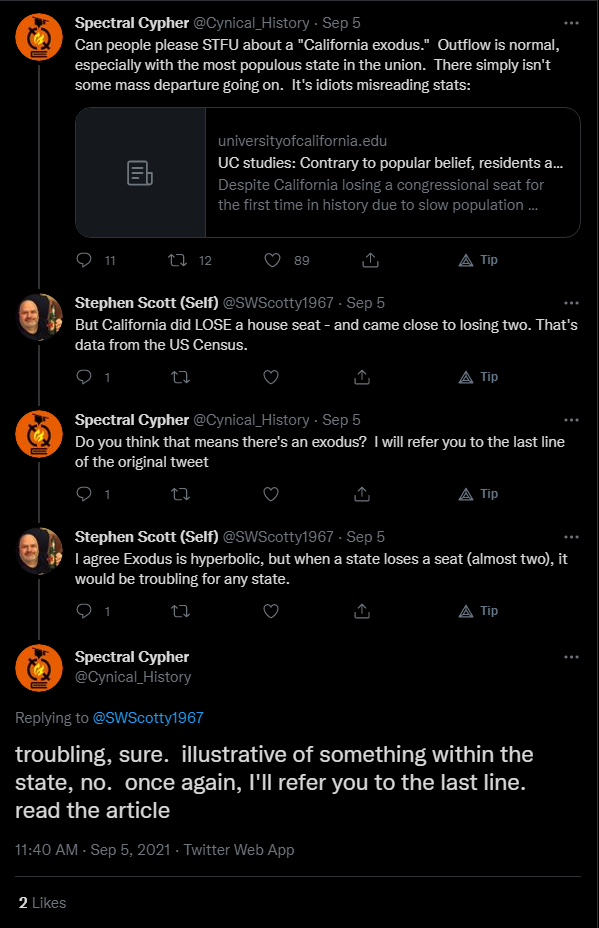Image resolution: width=599 pixels, height=928 pixels.
Task: Like the 'Exodus is hyperbolic' tweet
Action: pos(271,611)
